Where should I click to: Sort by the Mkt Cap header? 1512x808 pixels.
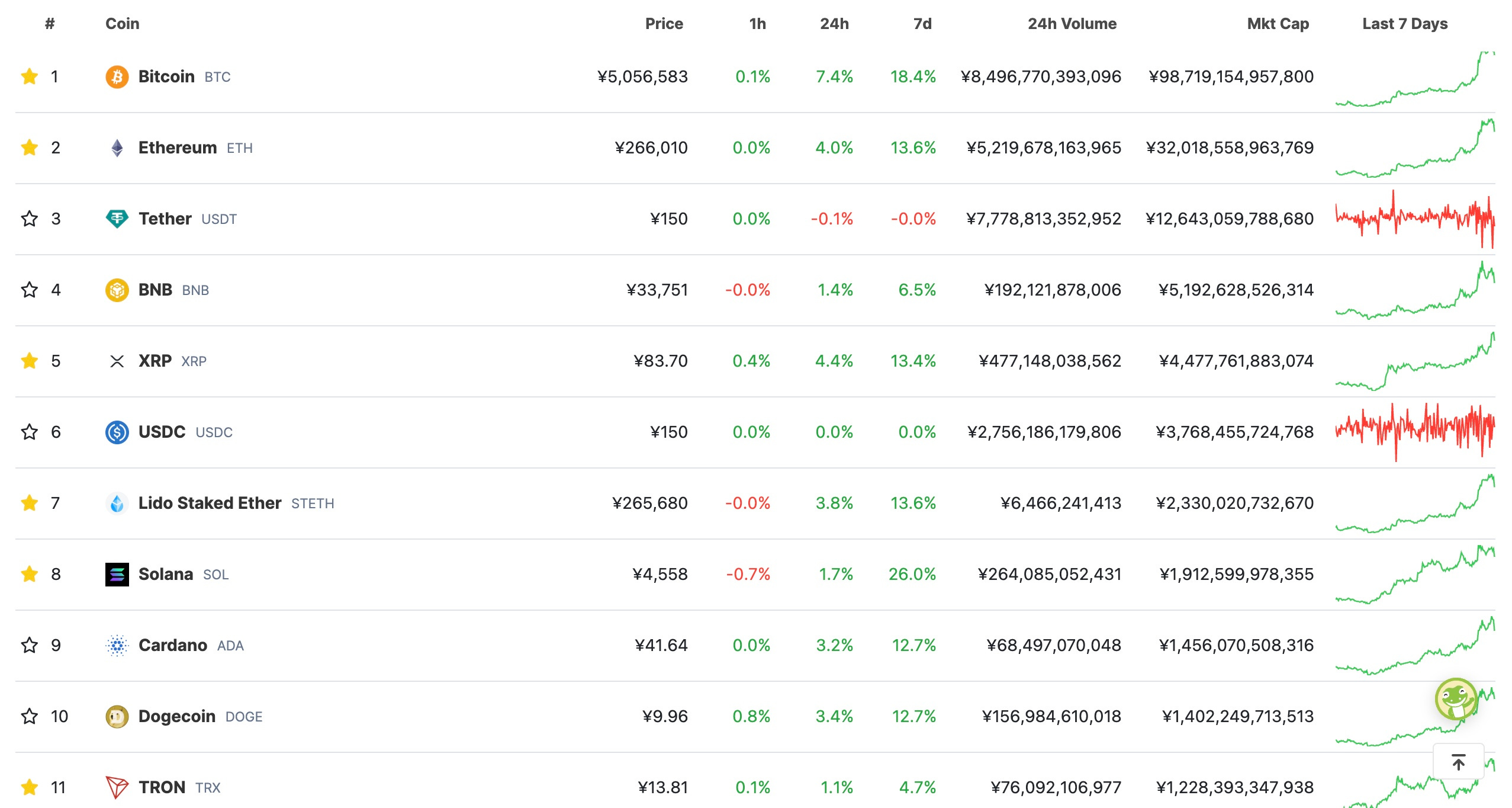click(1278, 24)
